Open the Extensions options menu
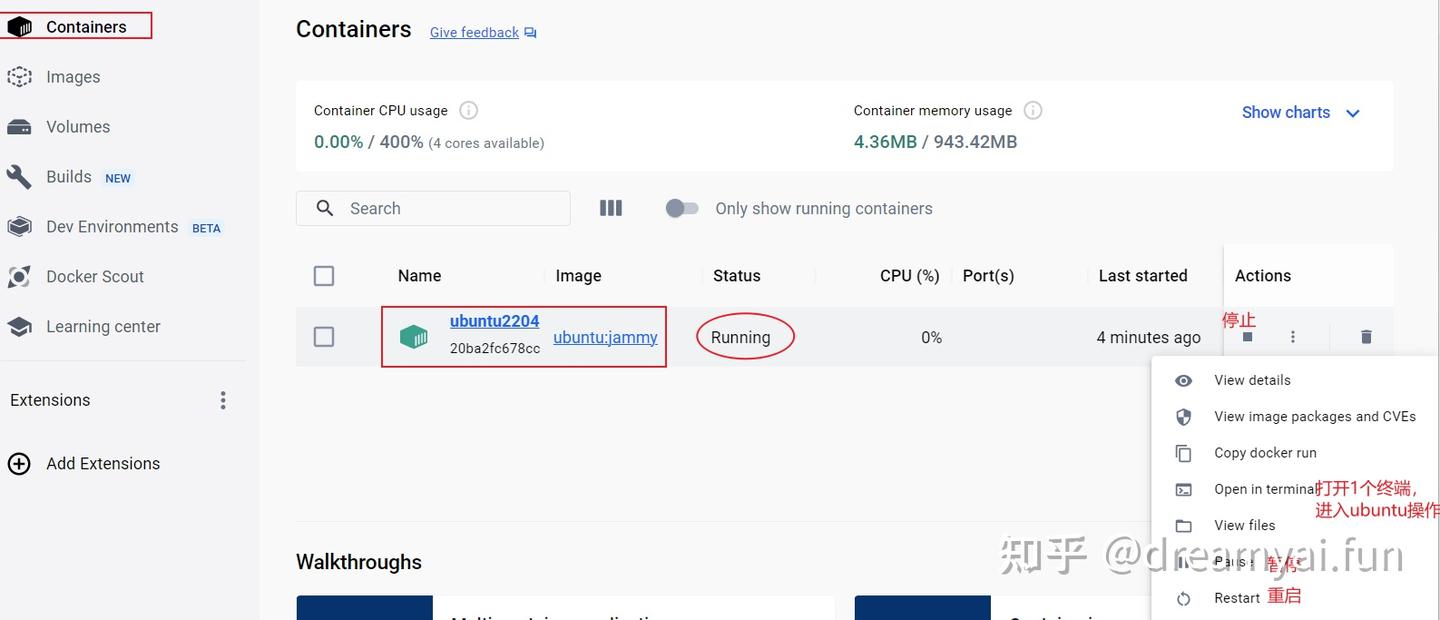Screen dimensions: 1440x620 pos(223,399)
